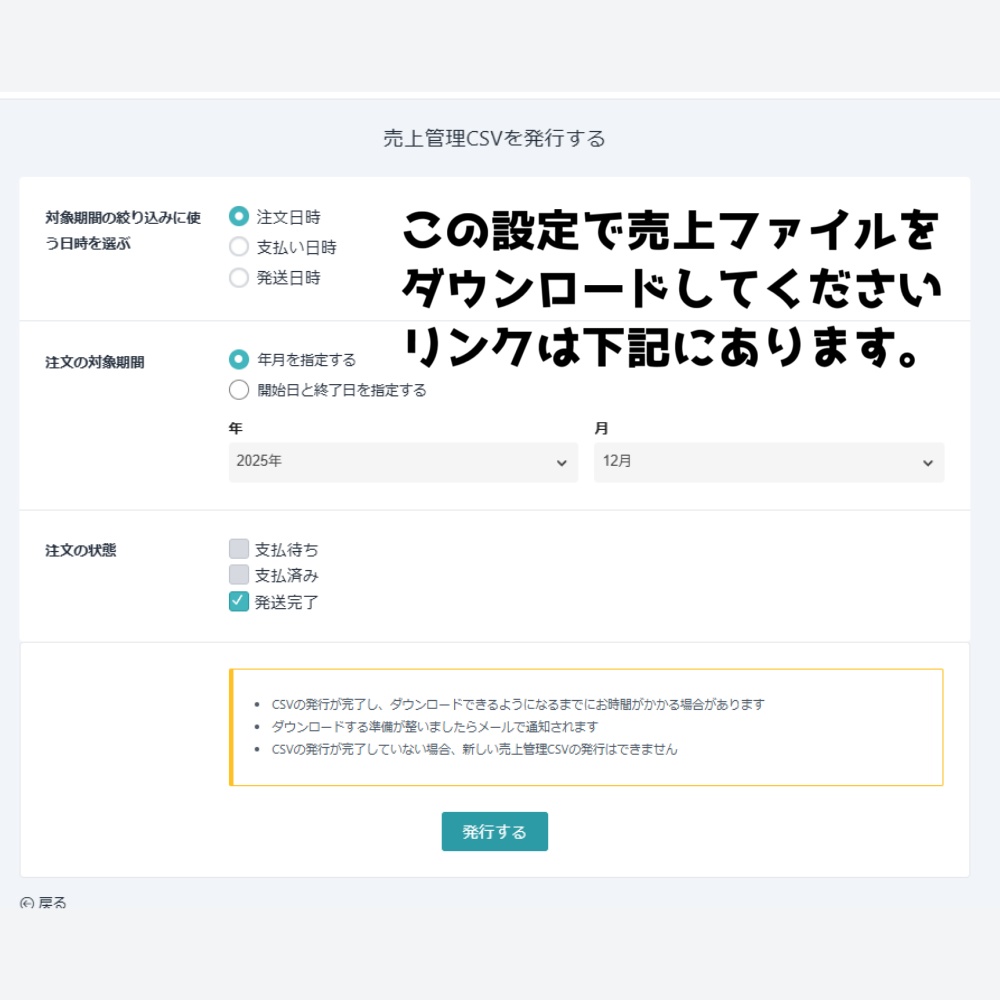Select 開始日と終了日を指定する option
Image resolution: width=1000 pixels, height=1000 pixels.
(239, 390)
